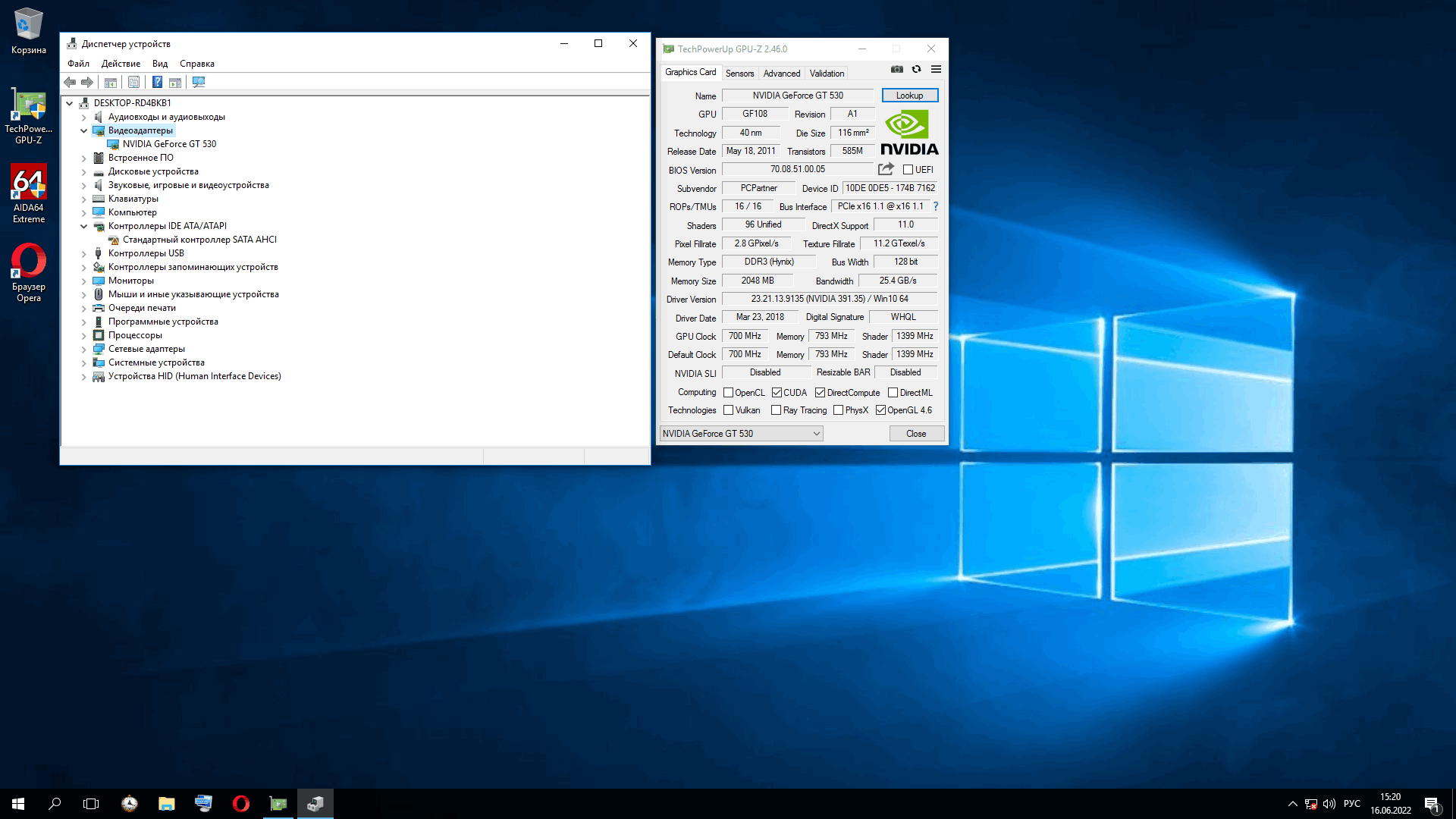The width and height of the screenshot is (1456, 819).
Task: Click the Bus Interface question mark in GPU-Z
Action: (936, 206)
